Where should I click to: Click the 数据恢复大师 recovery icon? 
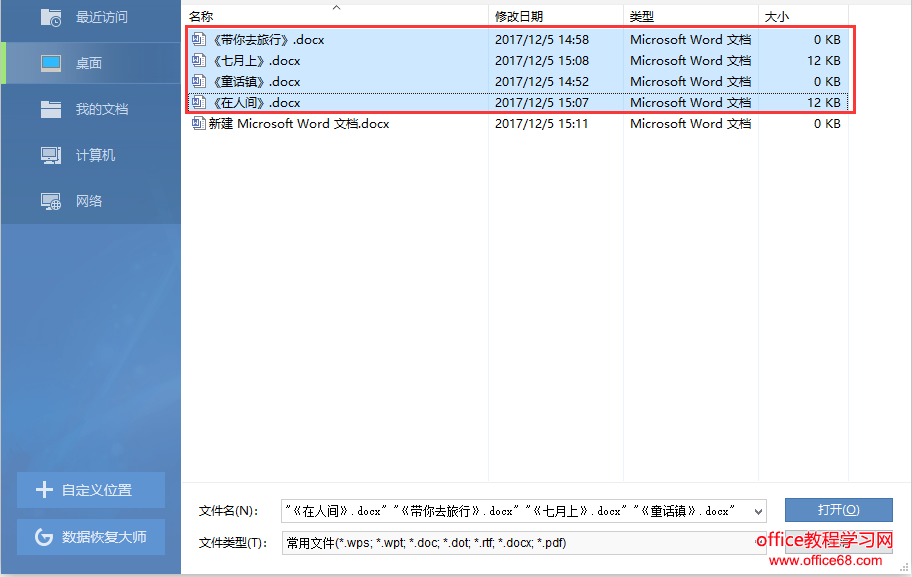[44, 536]
